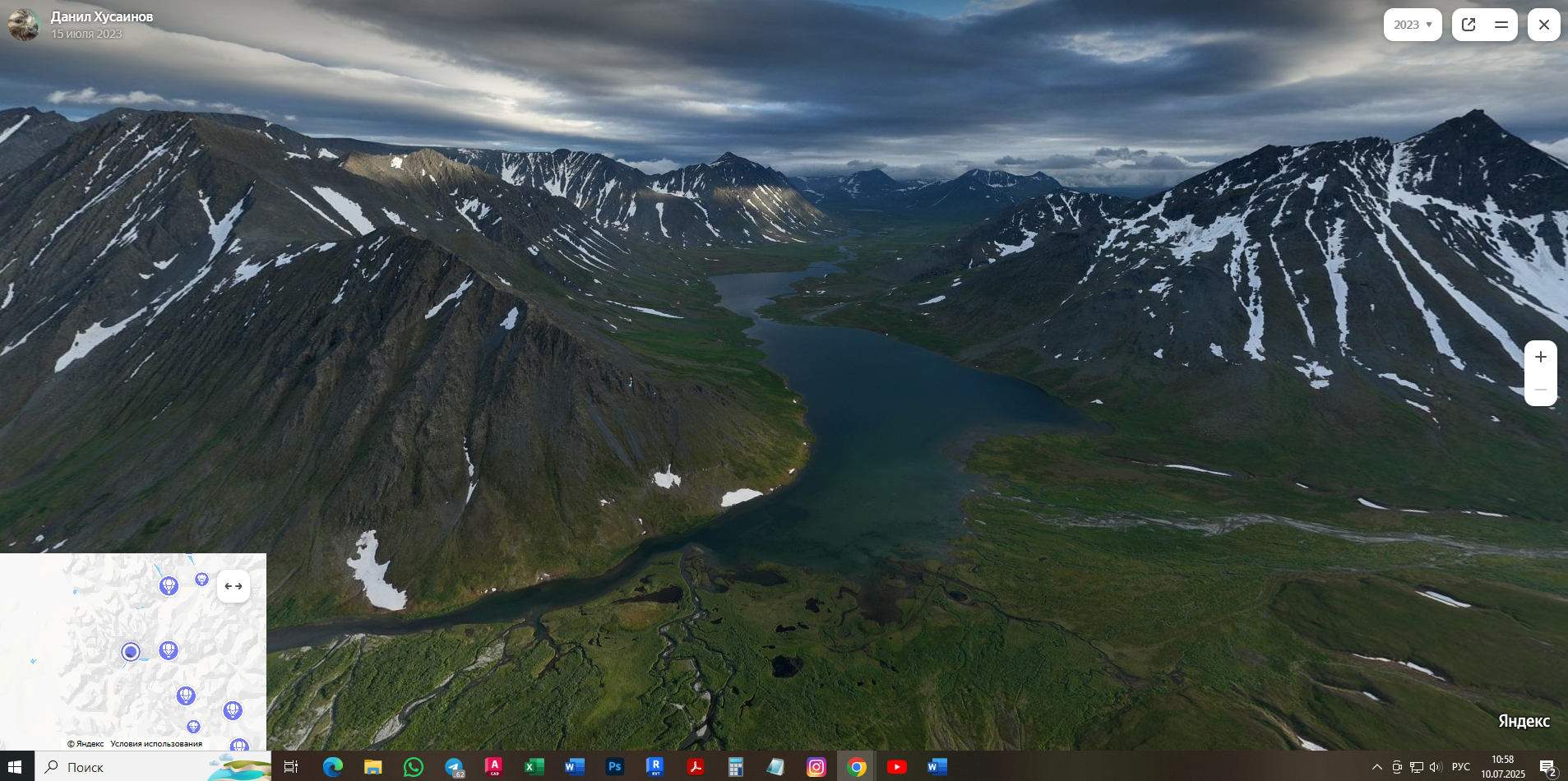Open the notification center icon
Image resolution: width=1568 pixels, height=781 pixels.
click(x=1547, y=767)
